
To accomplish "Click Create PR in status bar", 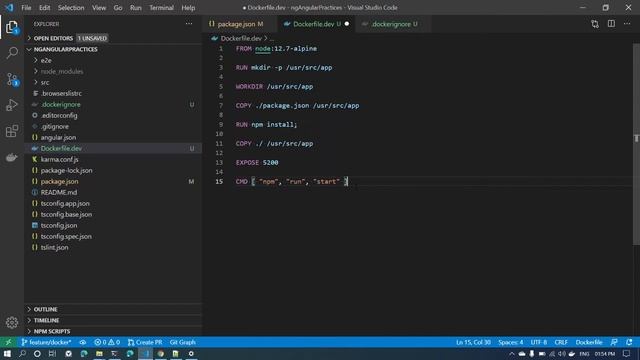I will point(145,342).
